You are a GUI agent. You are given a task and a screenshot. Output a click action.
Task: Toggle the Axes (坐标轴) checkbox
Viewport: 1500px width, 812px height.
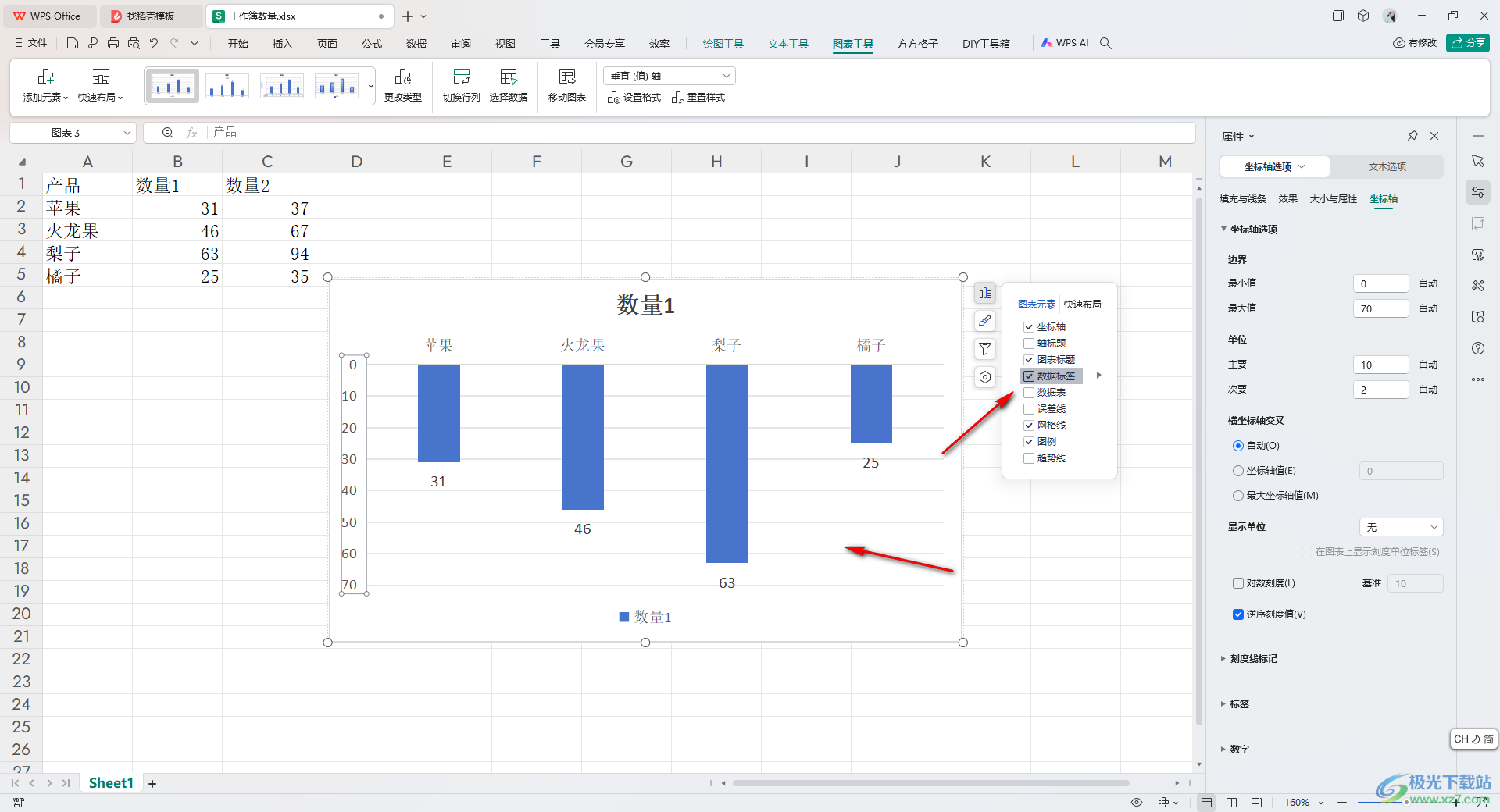[1029, 327]
